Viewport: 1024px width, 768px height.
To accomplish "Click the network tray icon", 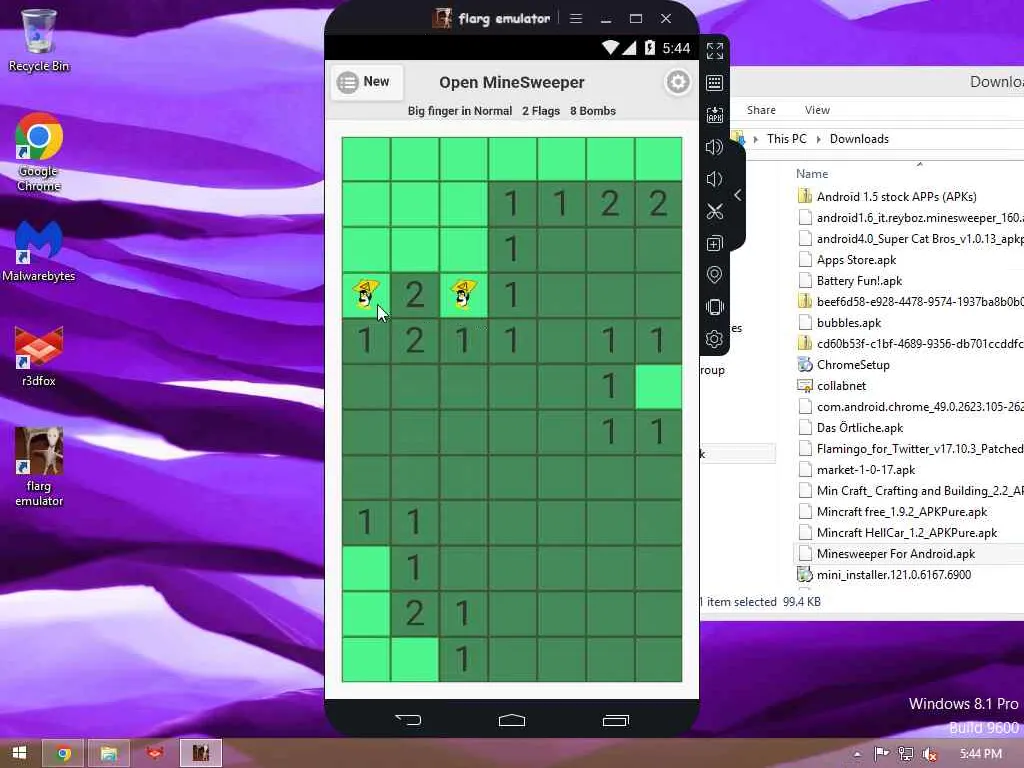I will tap(906, 754).
